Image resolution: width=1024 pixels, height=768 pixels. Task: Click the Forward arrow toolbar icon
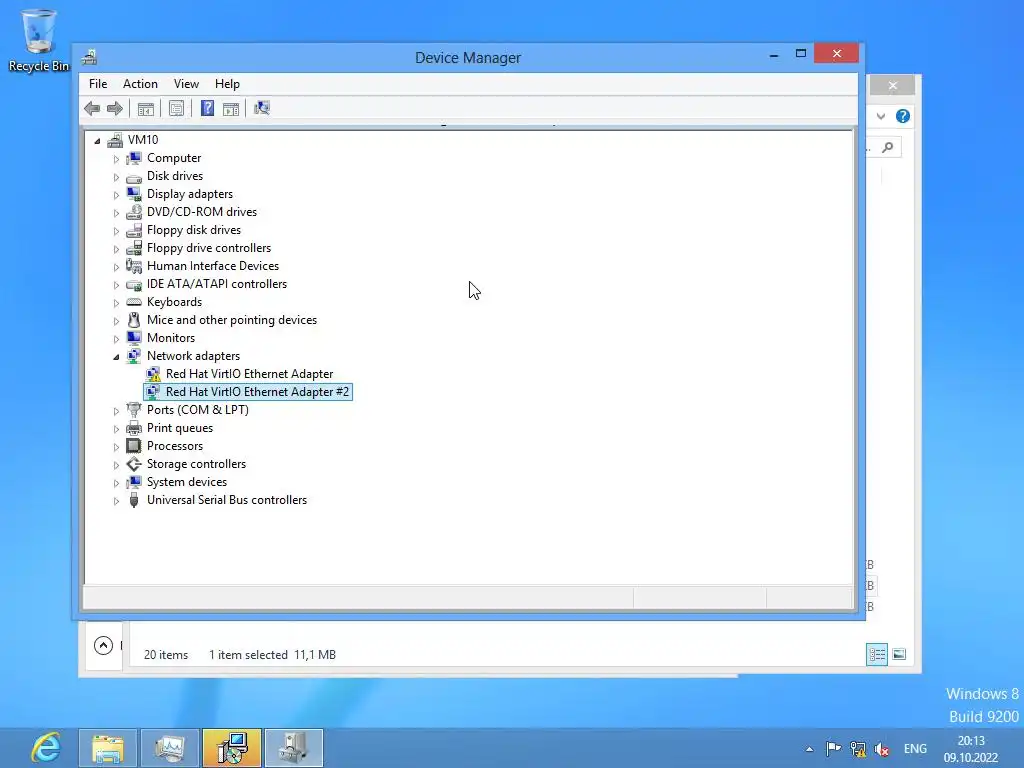tap(115, 108)
